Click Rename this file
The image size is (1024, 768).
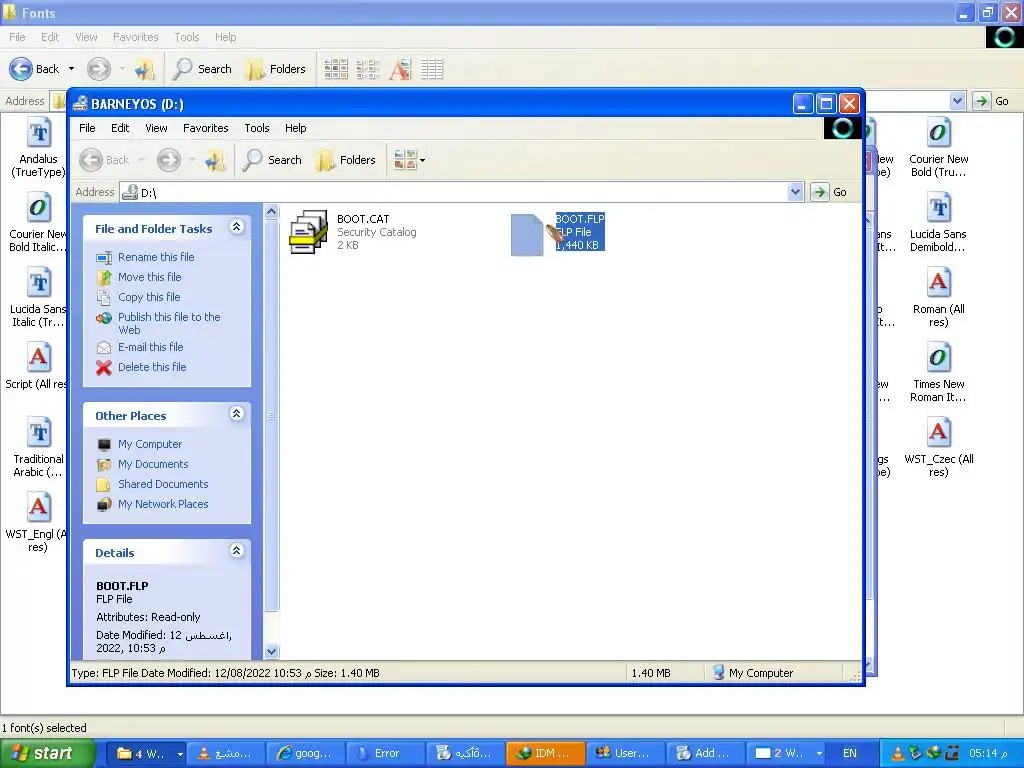[156, 257]
